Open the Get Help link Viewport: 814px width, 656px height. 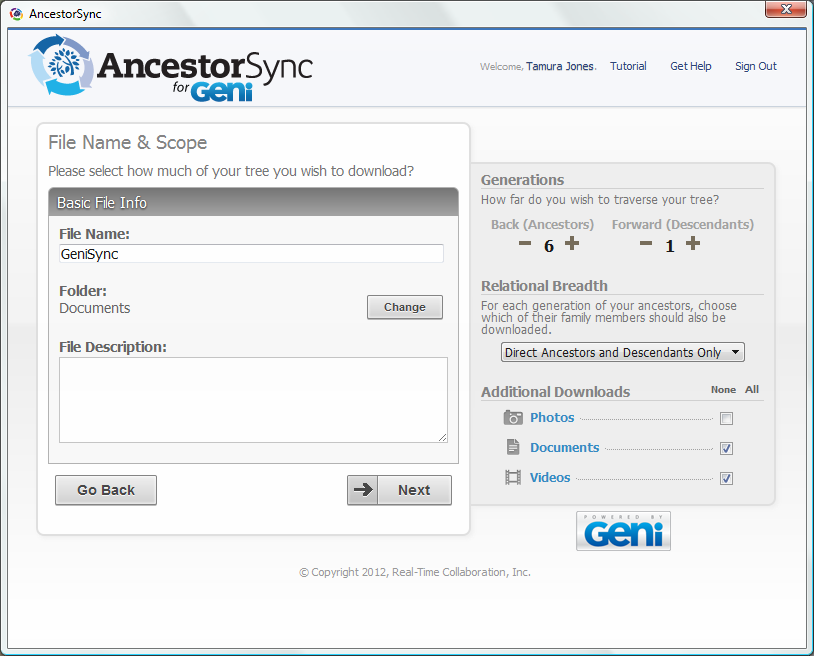tap(690, 66)
